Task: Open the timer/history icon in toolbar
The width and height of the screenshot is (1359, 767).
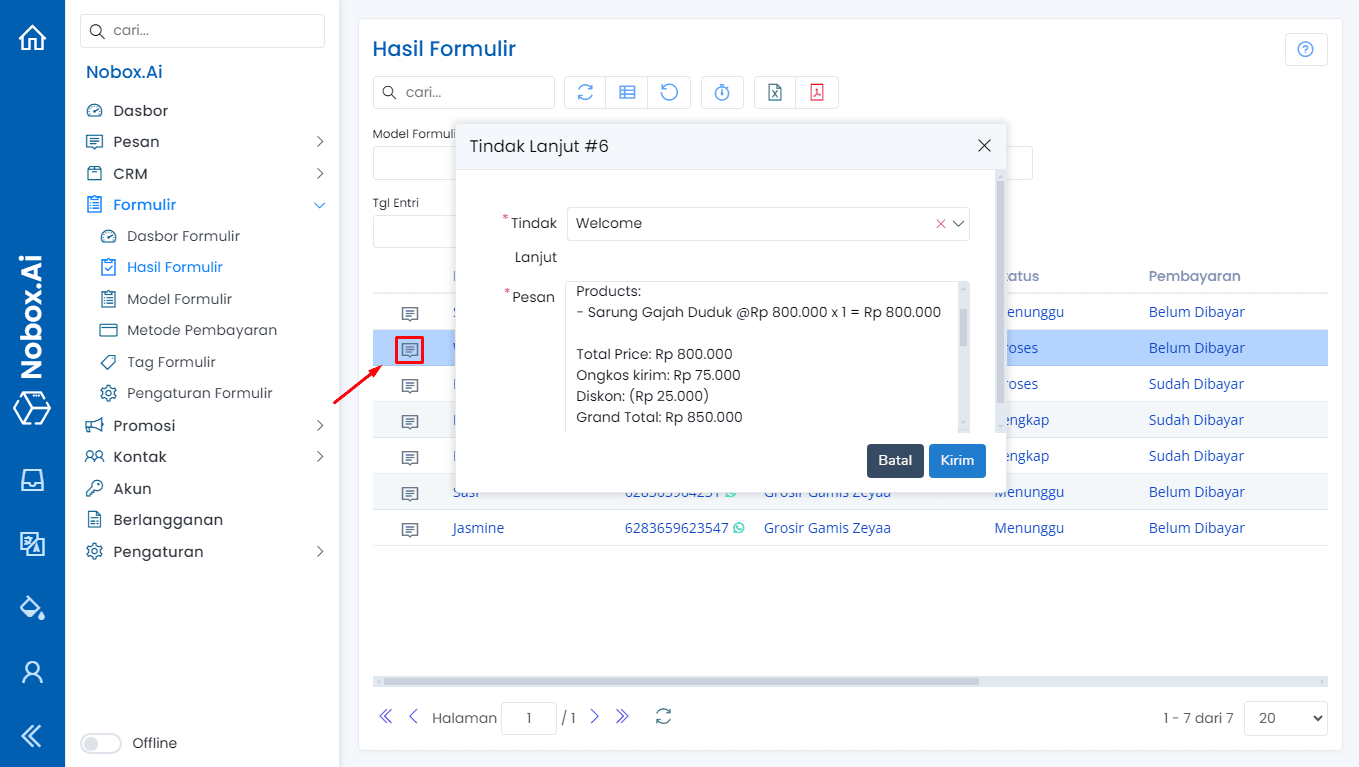Action: click(722, 92)
